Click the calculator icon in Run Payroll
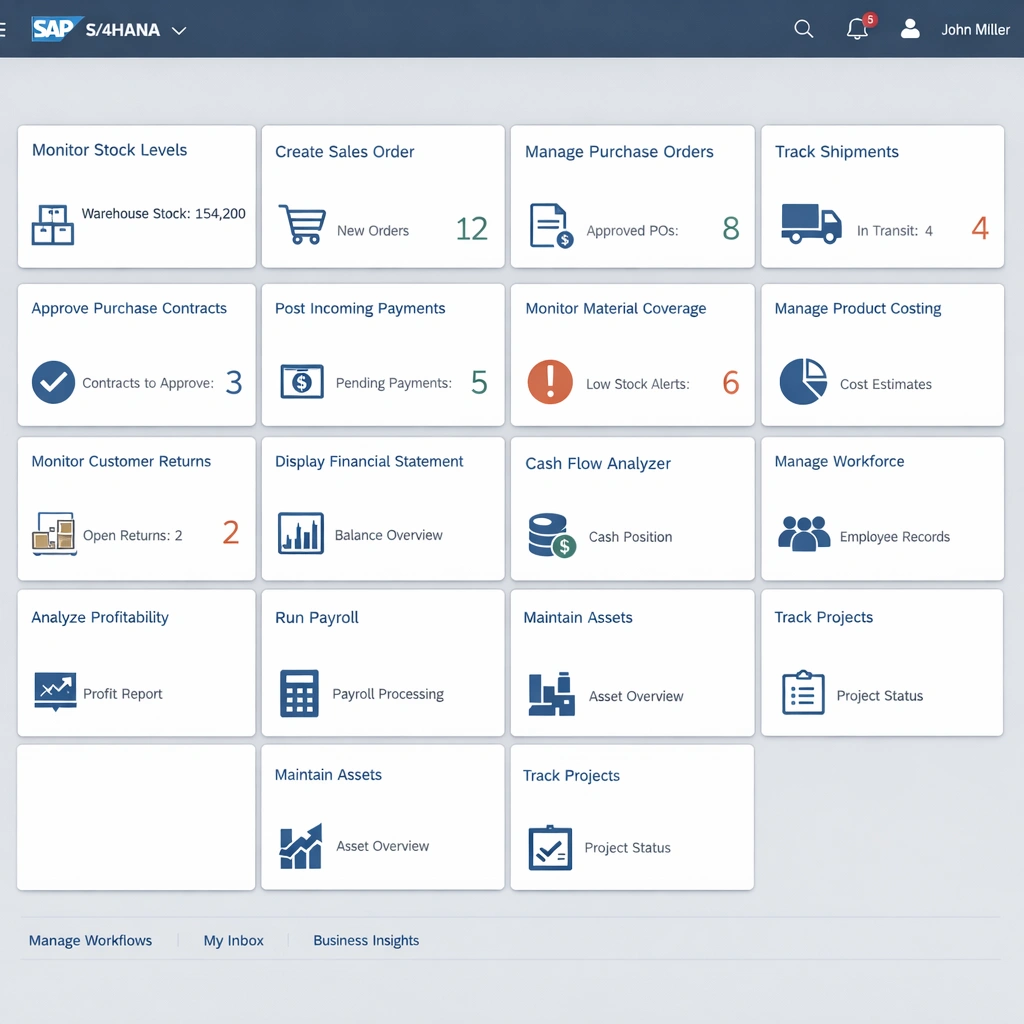The image size is (1024, 1024). tap(299, 693)
